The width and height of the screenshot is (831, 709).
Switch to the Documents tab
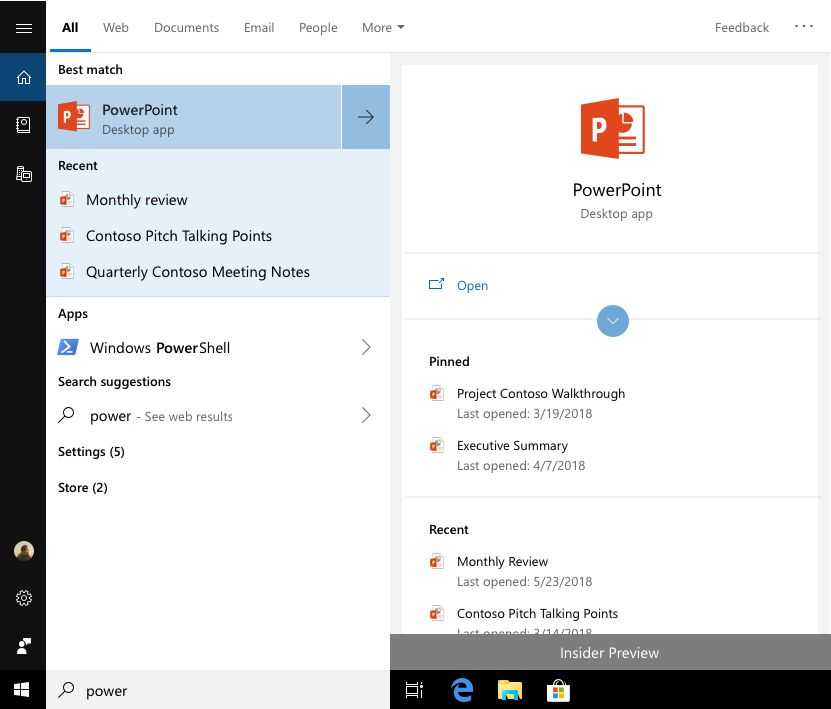click(x=186, y=28)
